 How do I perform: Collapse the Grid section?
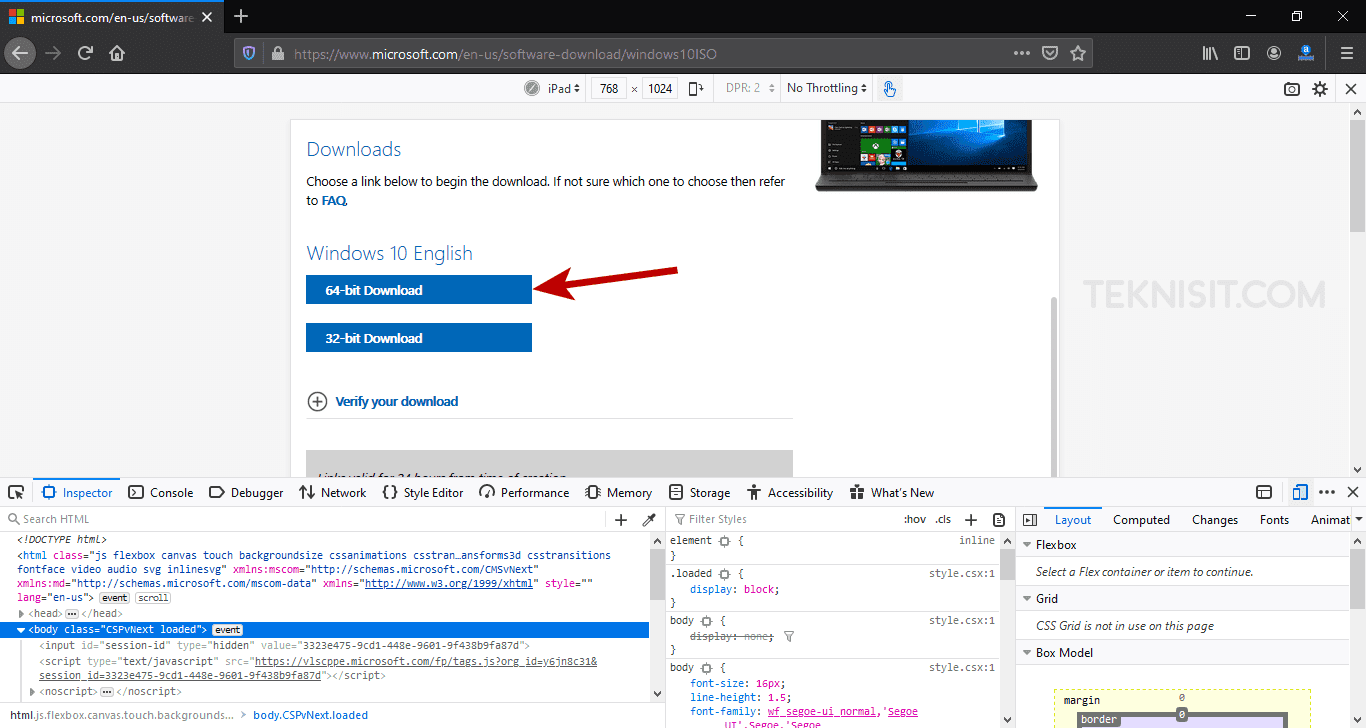1027,599
